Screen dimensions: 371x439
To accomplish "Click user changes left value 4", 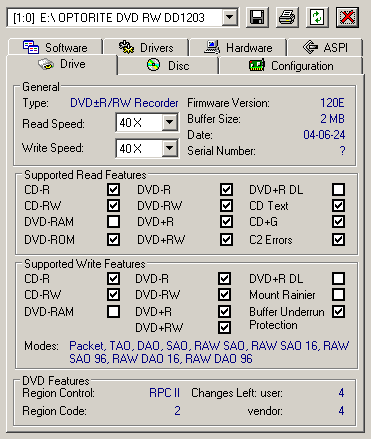I will (x=341, y=393).
